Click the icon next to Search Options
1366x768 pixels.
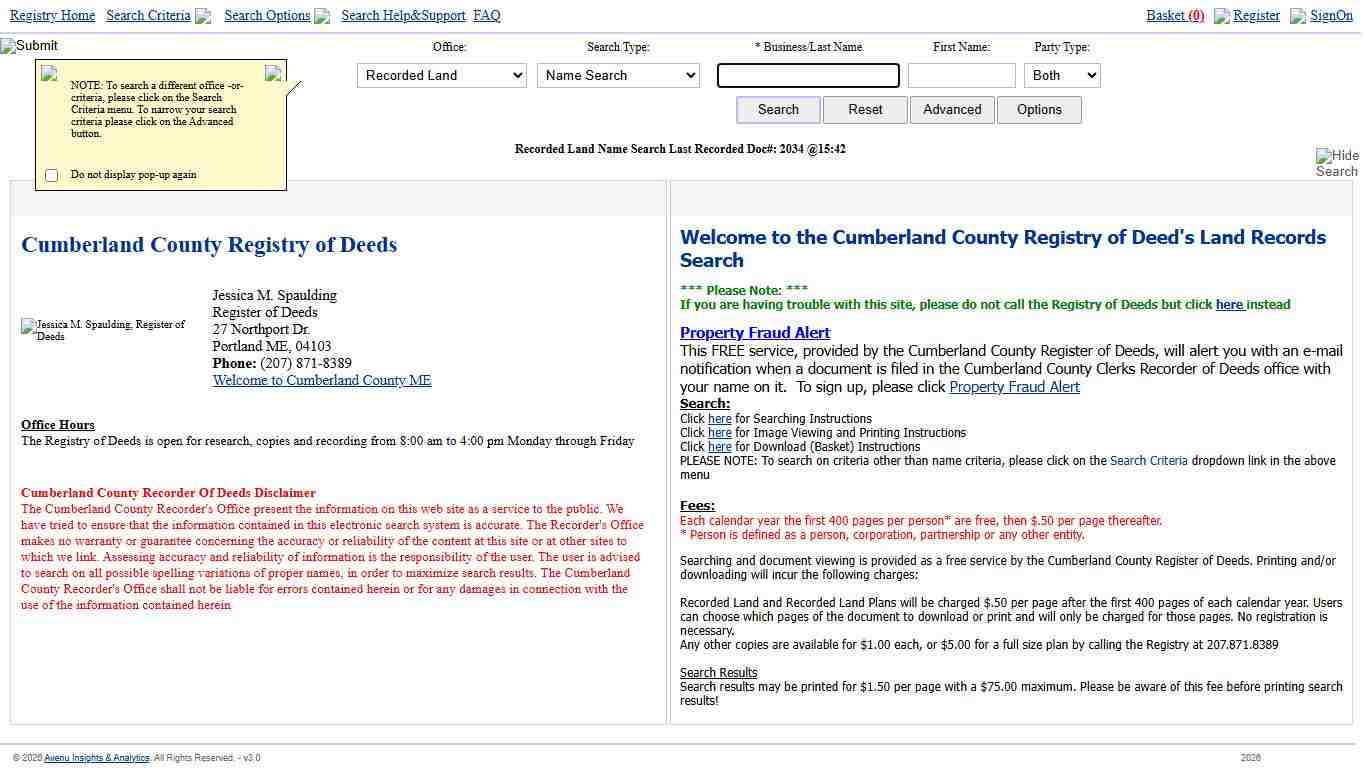(x=322, y=17)
